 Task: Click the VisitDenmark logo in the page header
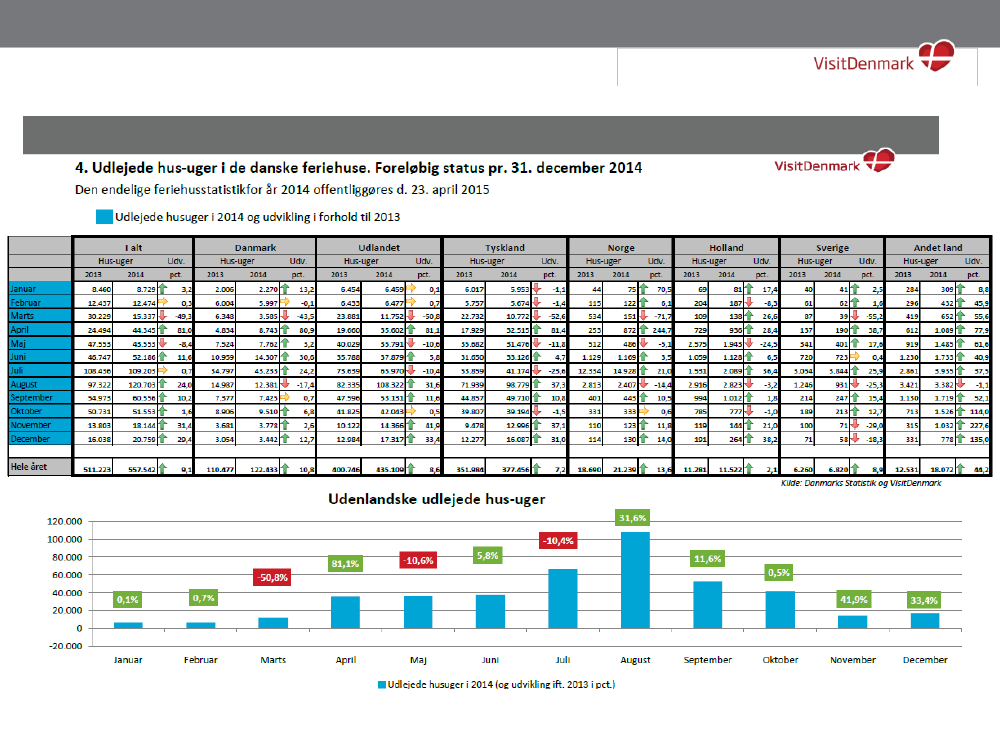pyautogui.click(x=884, y=57)
